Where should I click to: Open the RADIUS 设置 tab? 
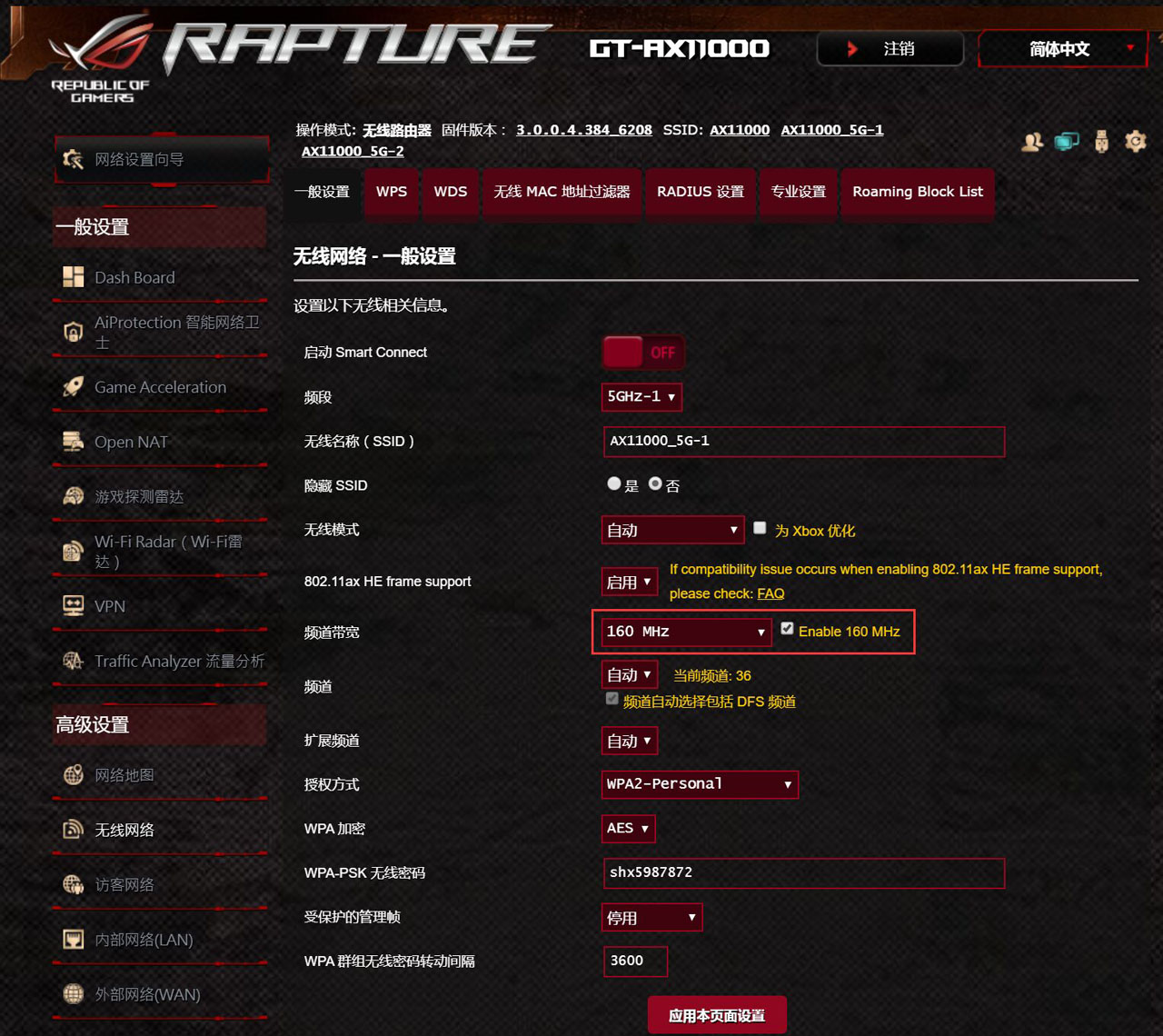coord(701,192)
